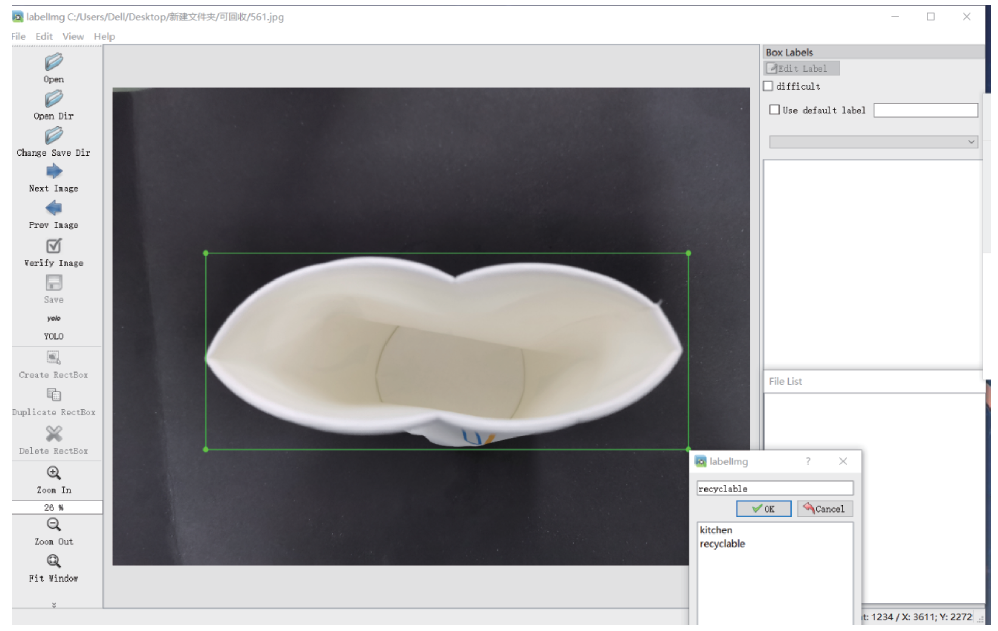The image size is (998, 631).
Task: Click the Open Dir folder icon
Action: tap(54, 99)
